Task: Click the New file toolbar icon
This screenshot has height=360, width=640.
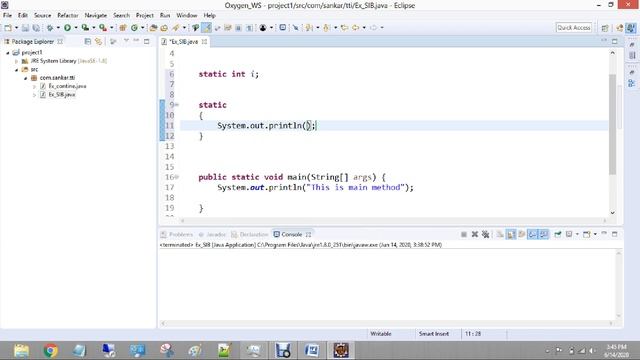Action: tap(8, 28)
